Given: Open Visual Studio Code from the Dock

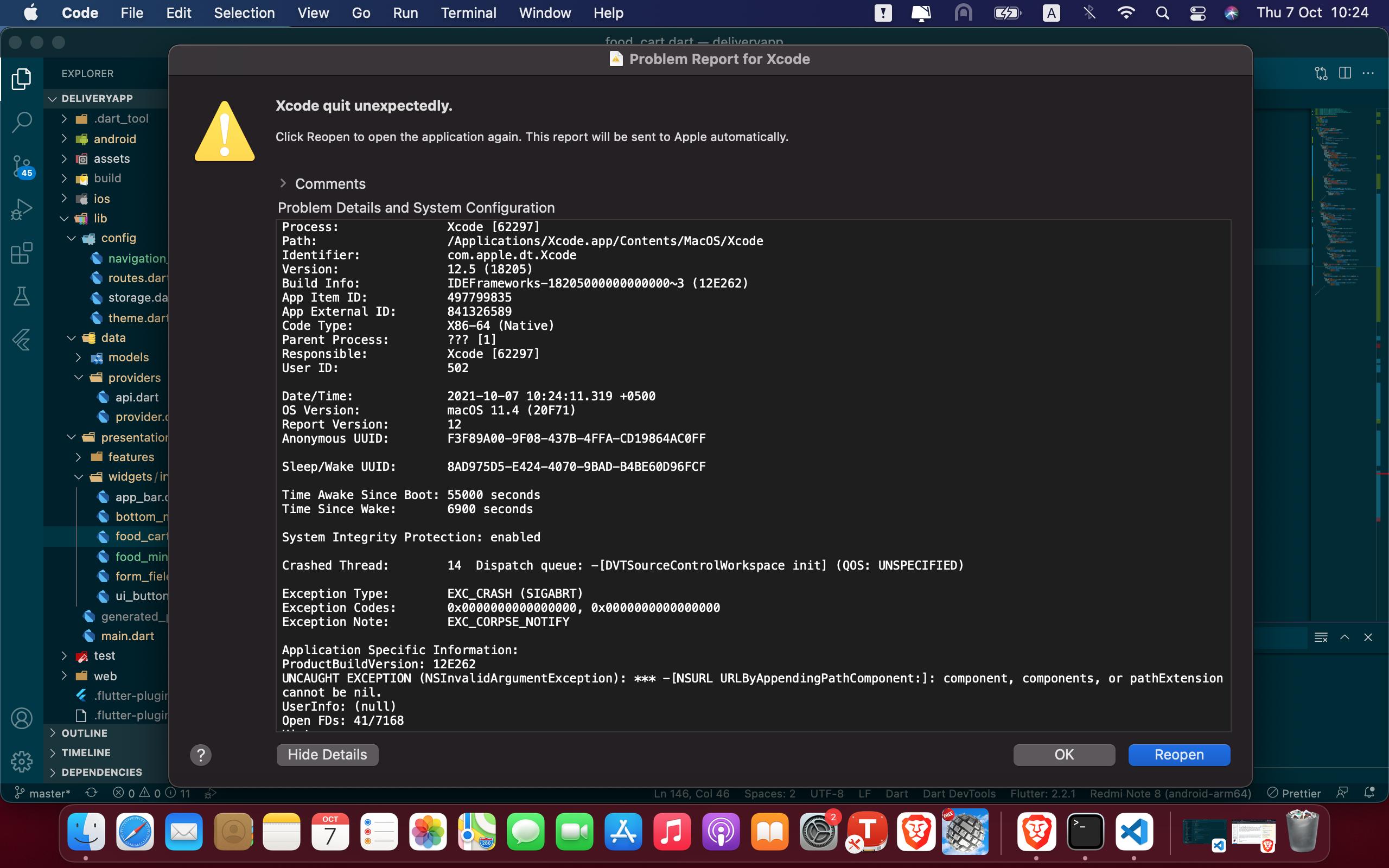Looking at the screenshot, I should tap(1134, 832).
